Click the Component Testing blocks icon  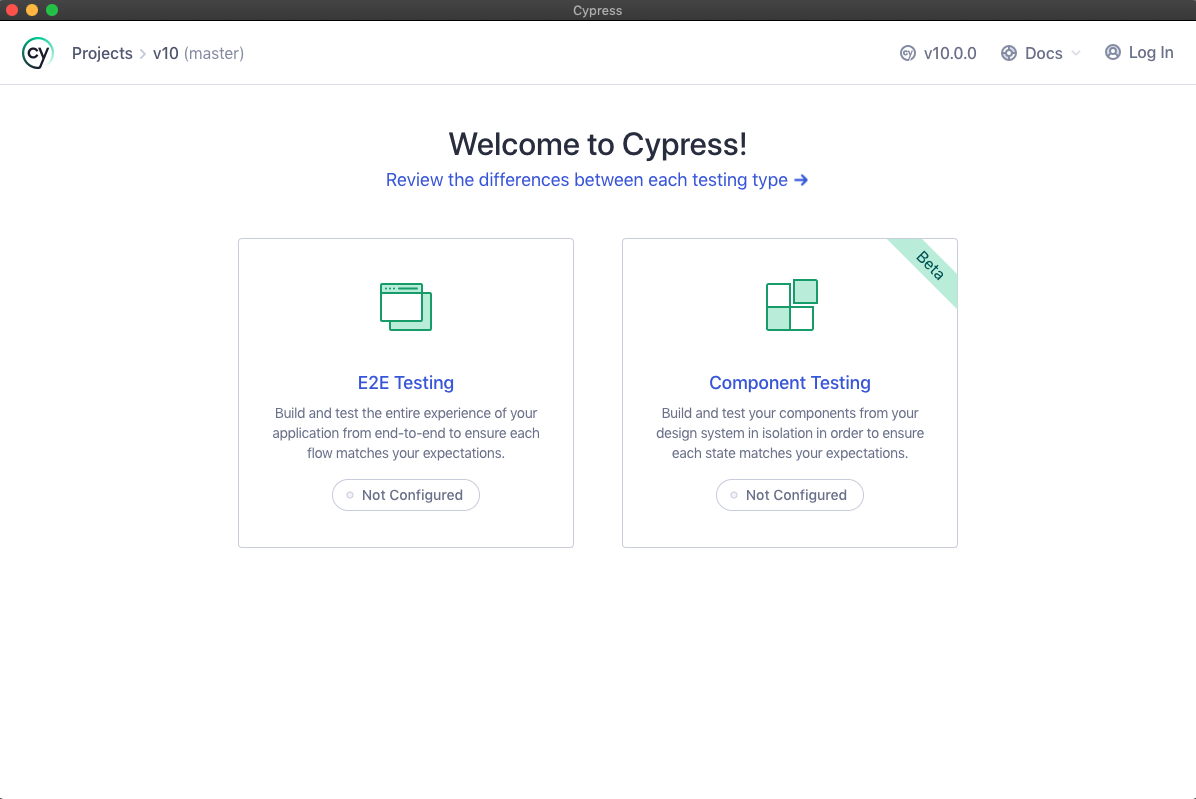pyautogui.click(x=791, y=305)
